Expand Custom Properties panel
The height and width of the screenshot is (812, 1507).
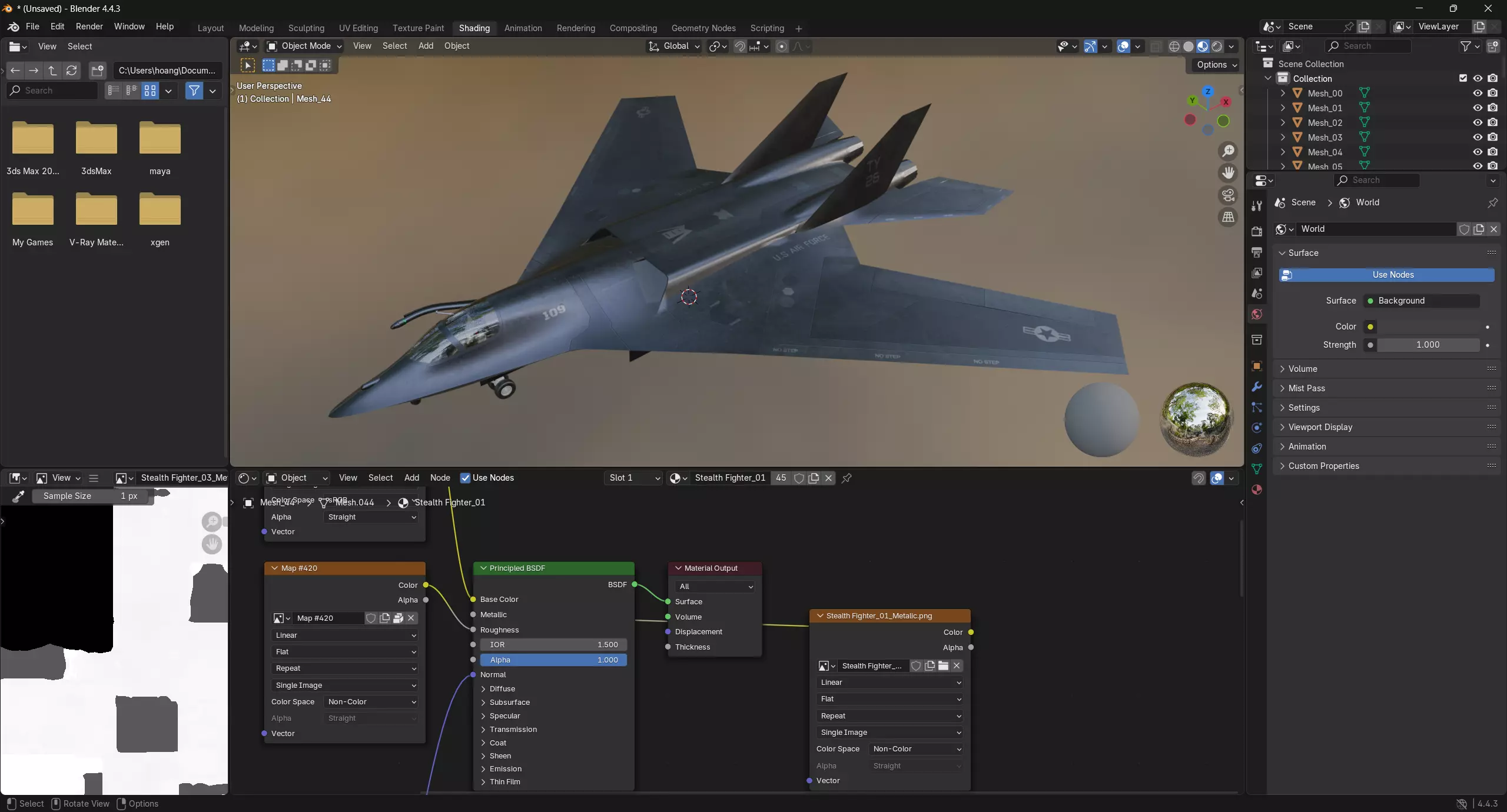click(1386, 466)
